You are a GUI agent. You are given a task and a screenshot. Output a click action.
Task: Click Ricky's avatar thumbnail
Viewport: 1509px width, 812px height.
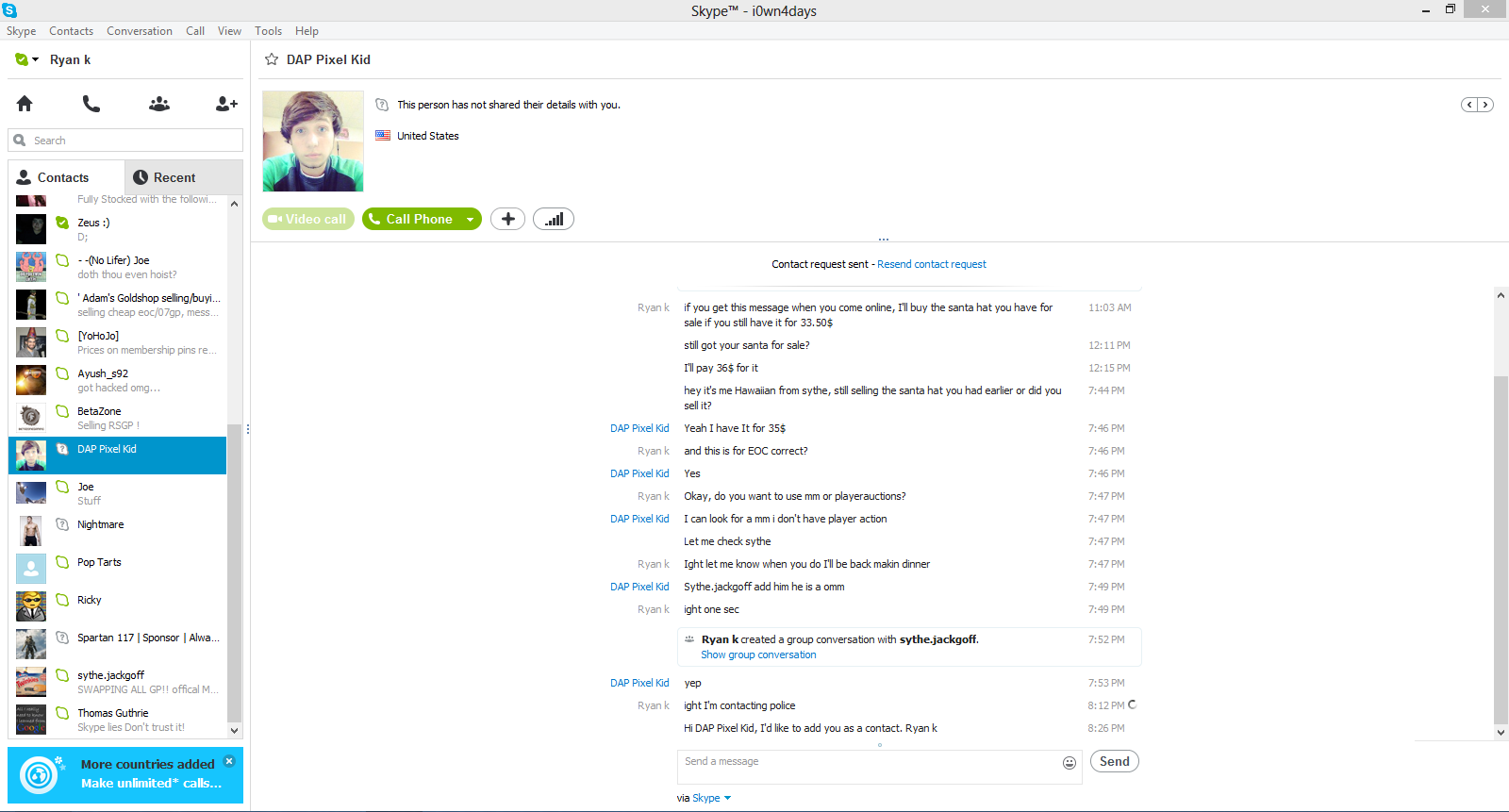(x=31, y=606)
